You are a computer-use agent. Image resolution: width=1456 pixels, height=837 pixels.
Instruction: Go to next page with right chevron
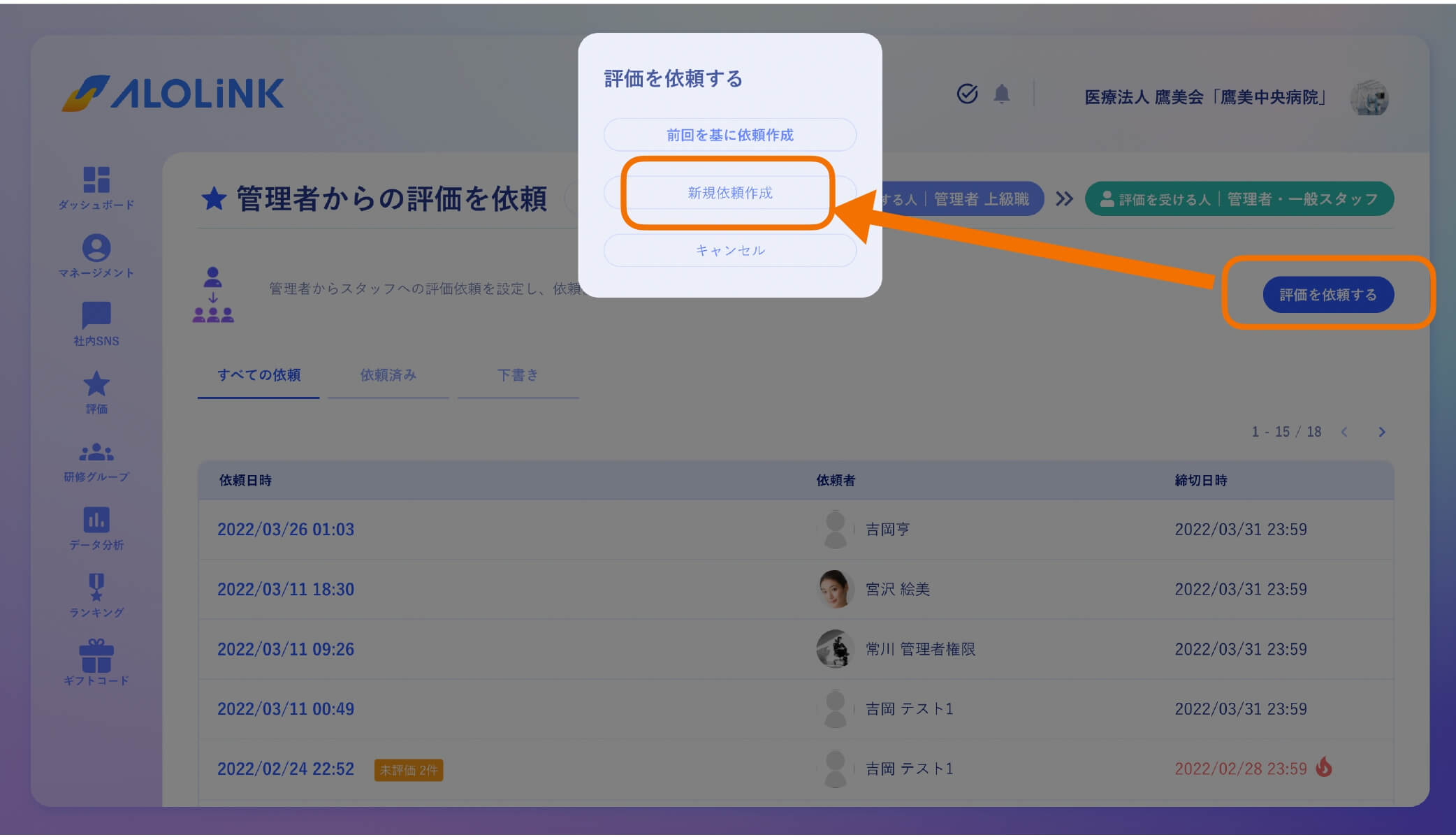(1381, 432)
